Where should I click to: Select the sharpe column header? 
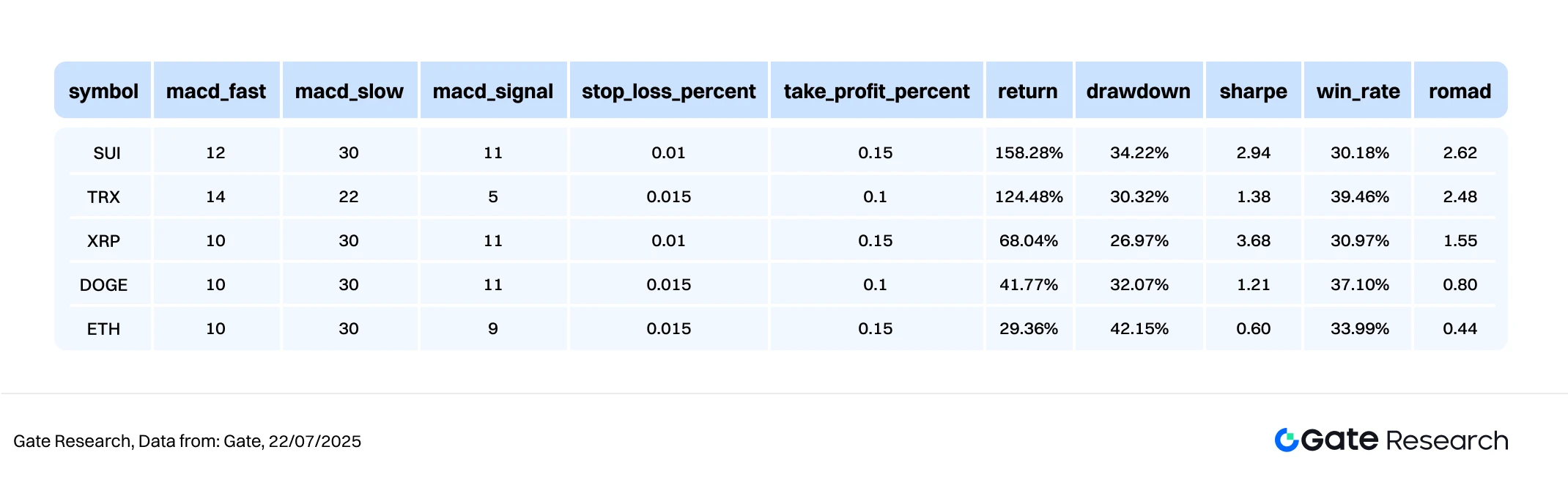[1253, 91]
